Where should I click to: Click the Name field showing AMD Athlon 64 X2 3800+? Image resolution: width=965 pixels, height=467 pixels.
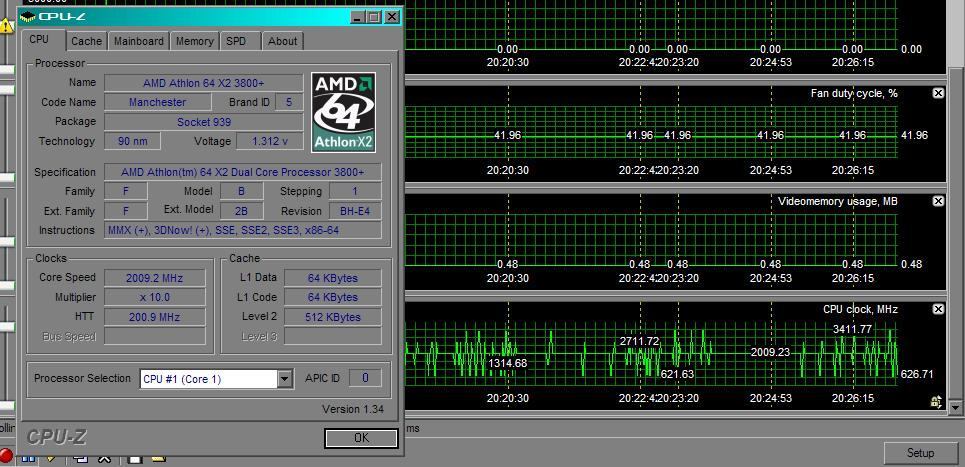pos(204,83)
